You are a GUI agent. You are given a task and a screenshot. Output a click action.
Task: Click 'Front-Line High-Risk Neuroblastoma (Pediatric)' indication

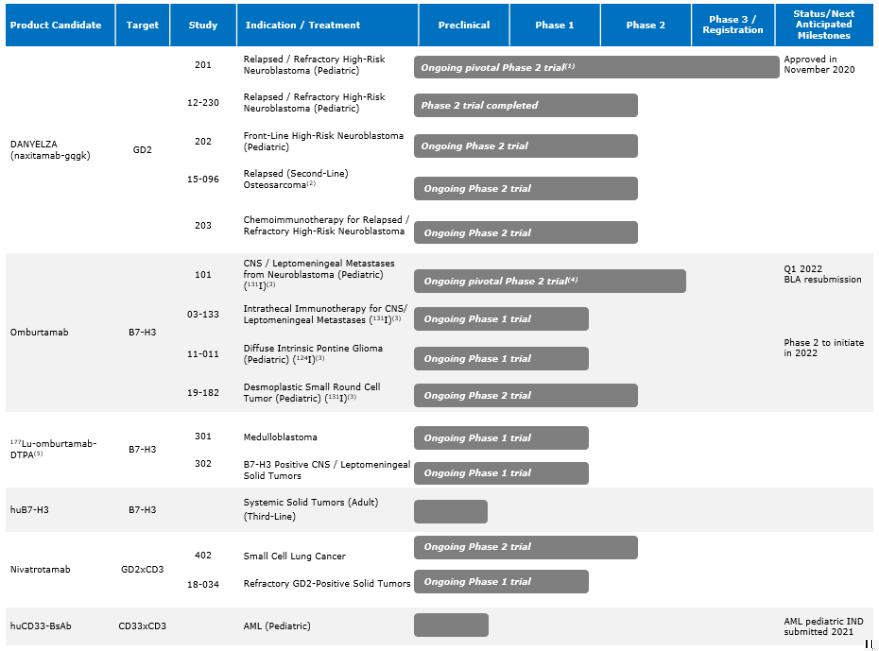(323, 141)
